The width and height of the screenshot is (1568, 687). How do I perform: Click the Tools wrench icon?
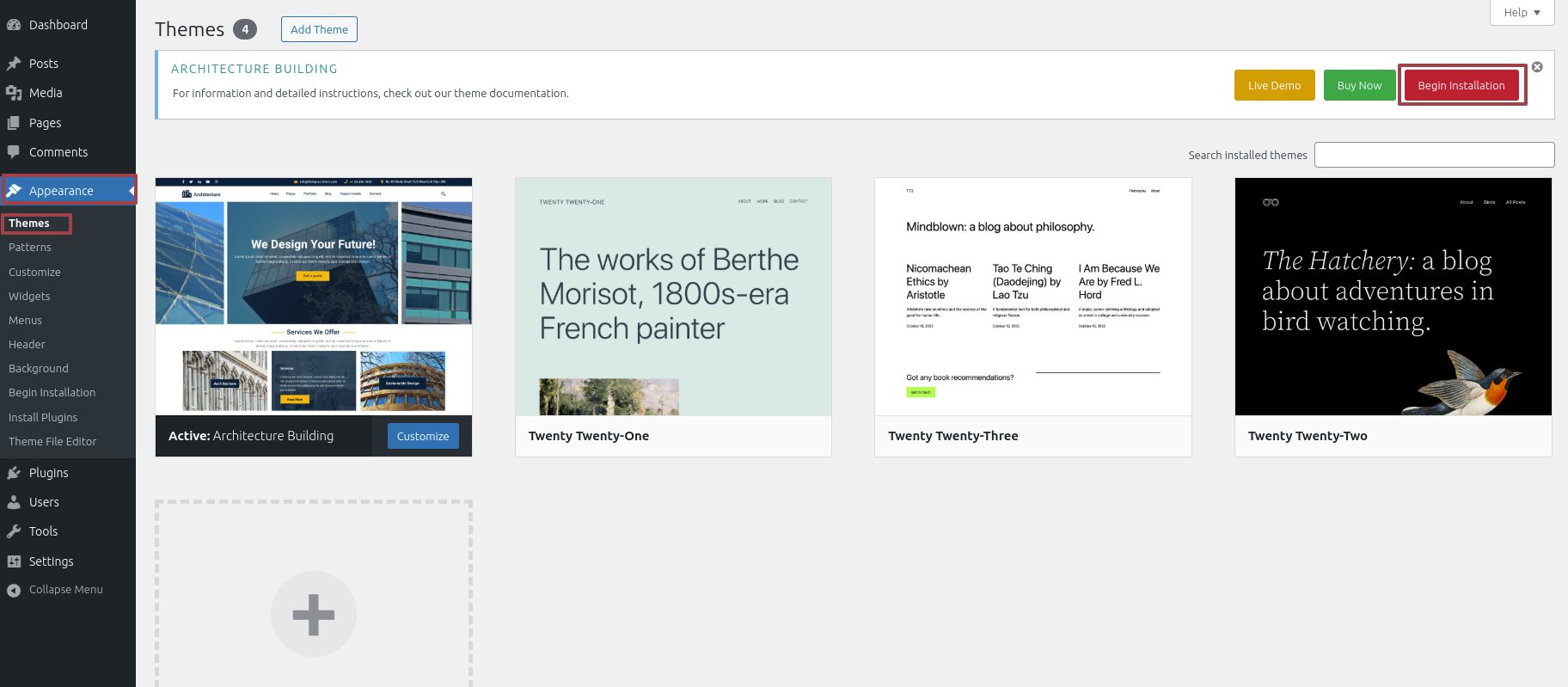14,531
